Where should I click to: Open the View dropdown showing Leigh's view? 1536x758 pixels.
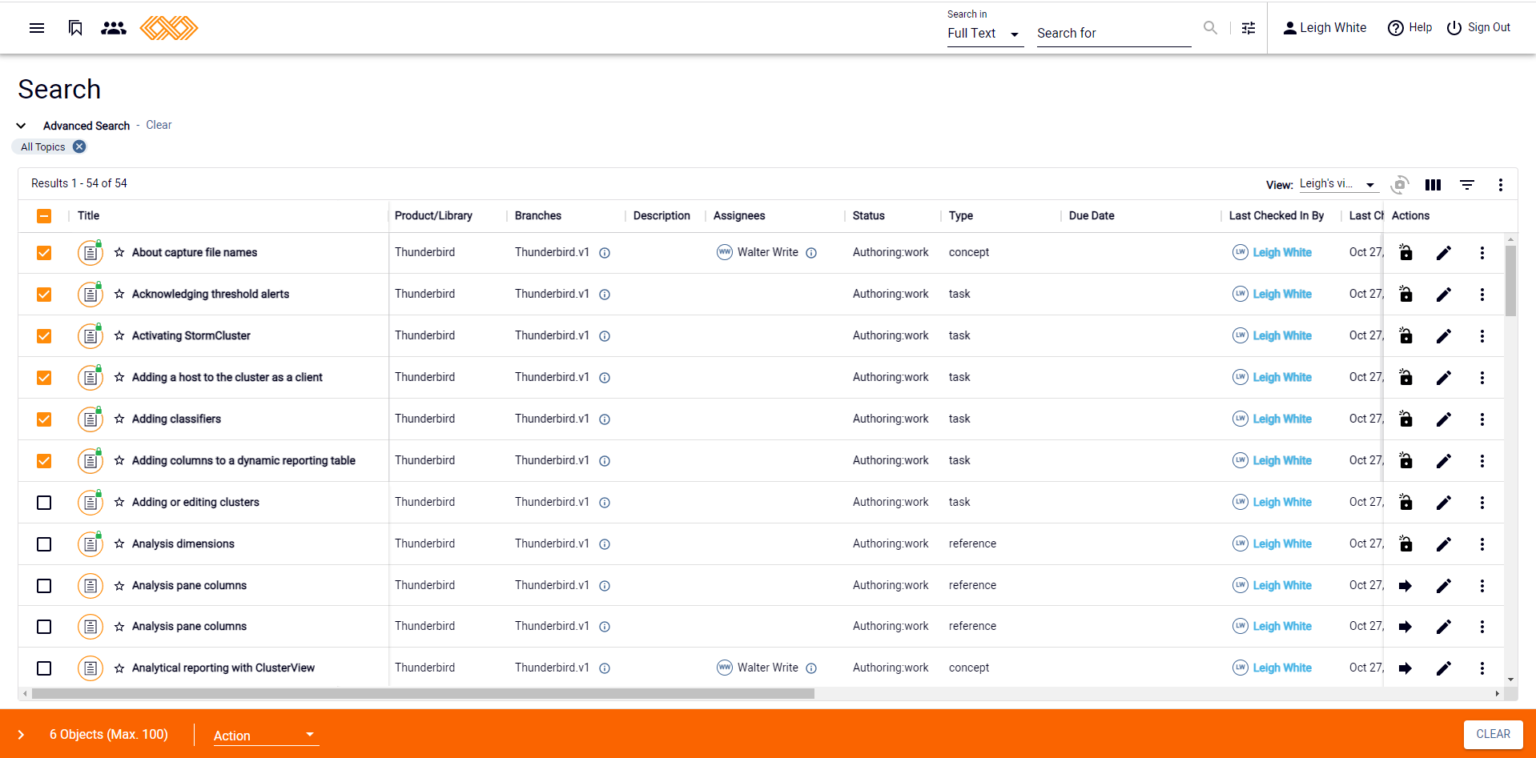click(1338, 185)
